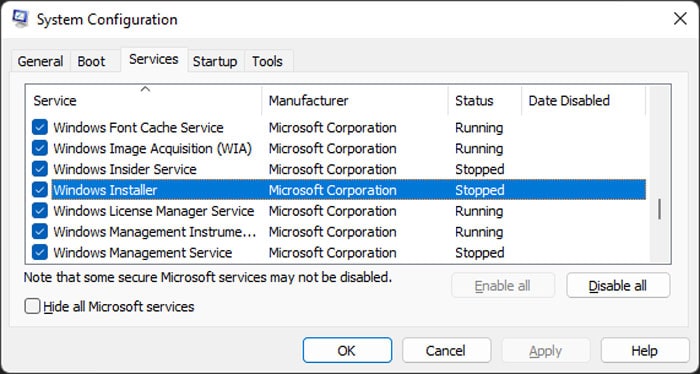Enable Hide all Microsoft services checkbox

coord(32,307)
